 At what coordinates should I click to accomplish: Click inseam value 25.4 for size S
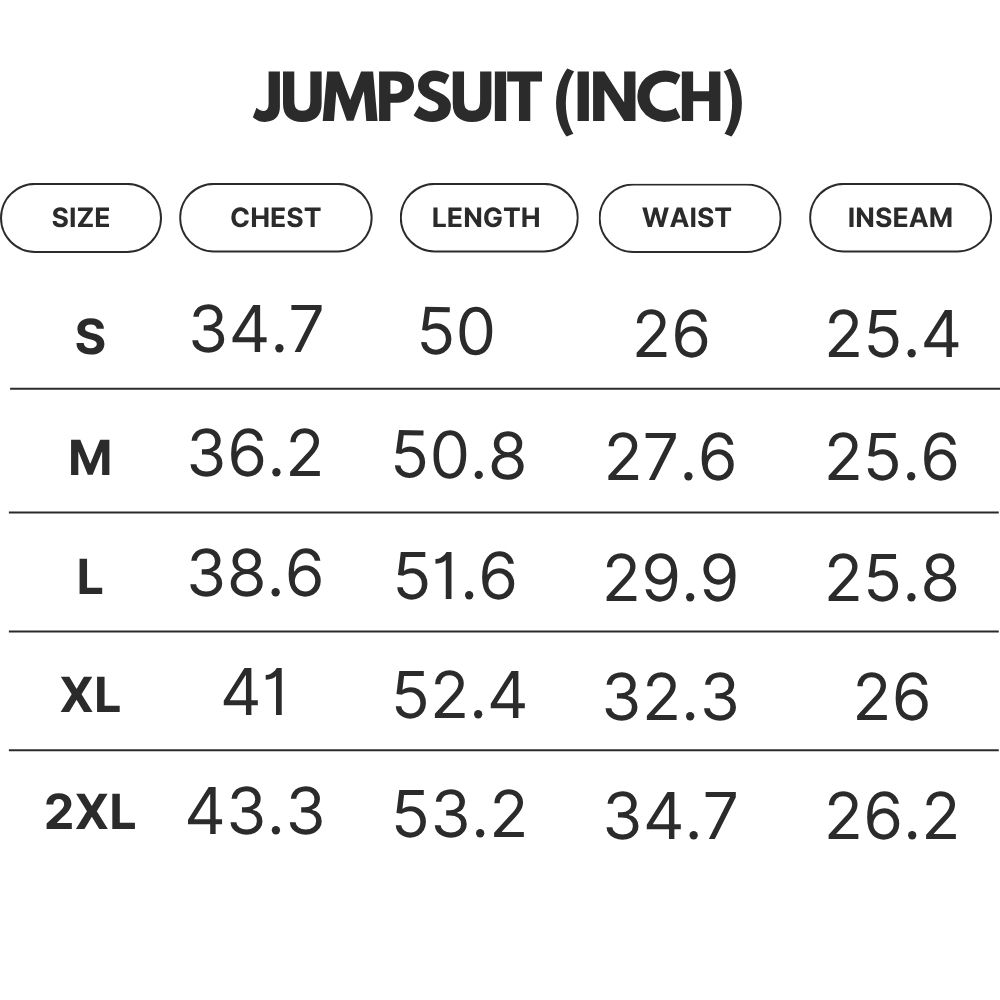893,334
